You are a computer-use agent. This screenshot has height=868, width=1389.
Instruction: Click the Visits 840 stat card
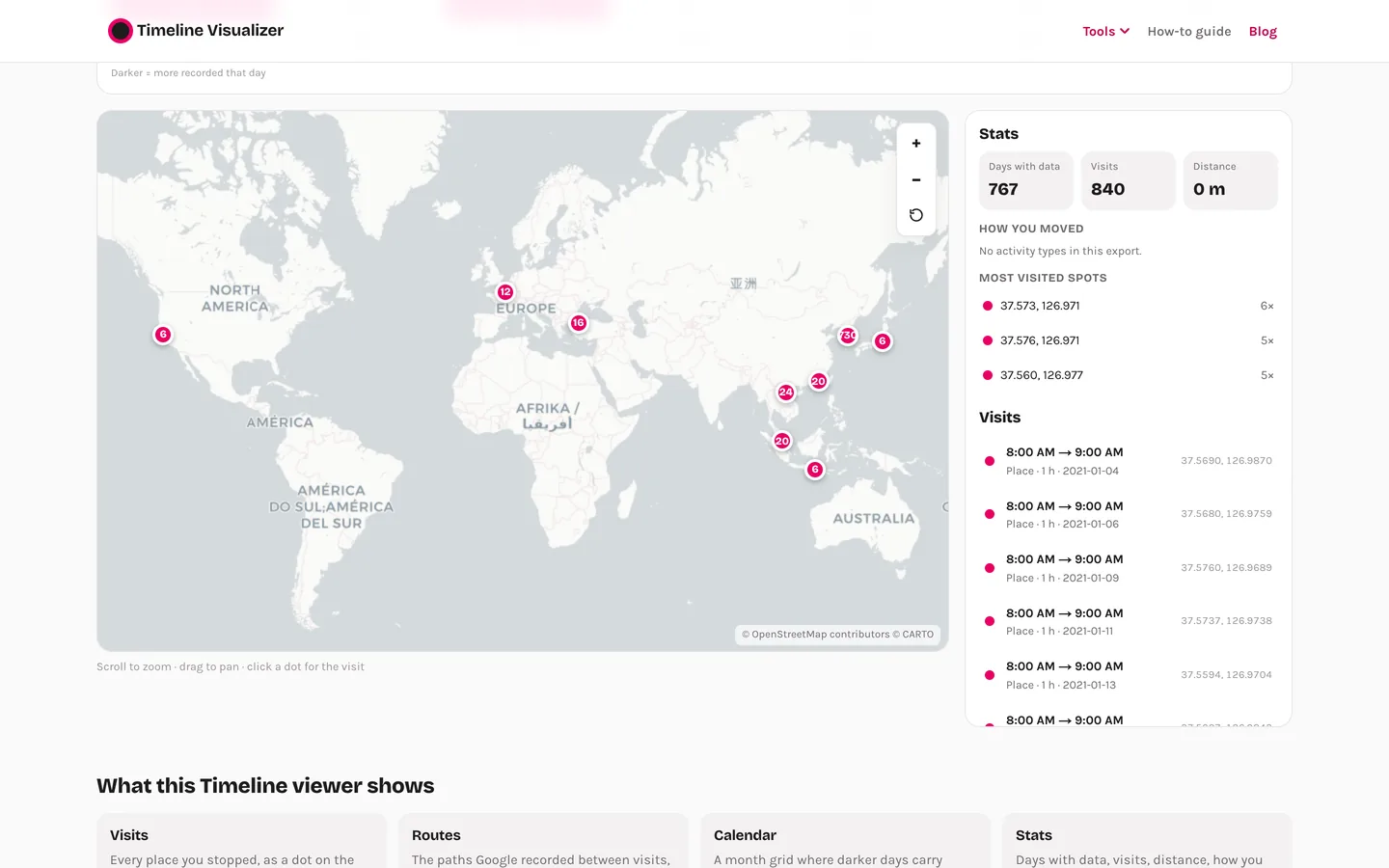click(x=1129, y=180)
